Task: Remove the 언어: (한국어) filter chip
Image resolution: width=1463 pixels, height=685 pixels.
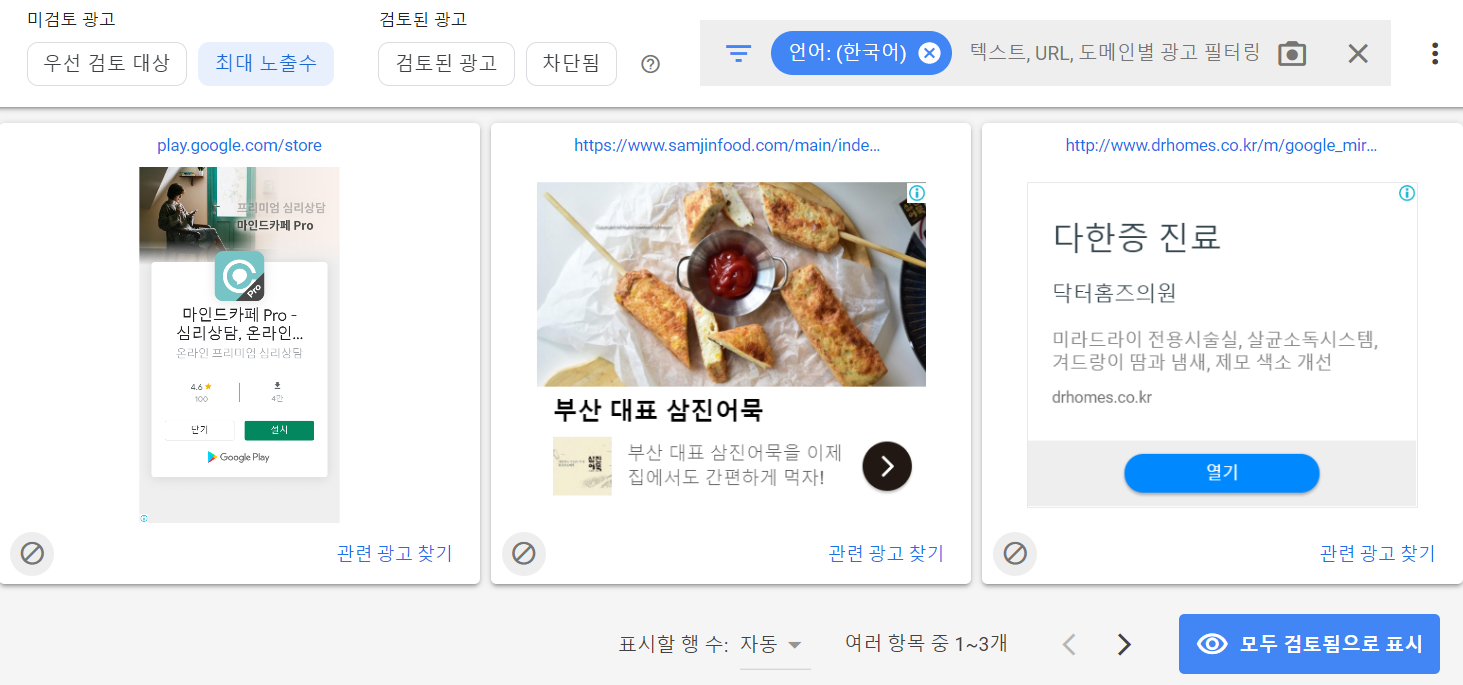Action: click(x=929, y=53)
